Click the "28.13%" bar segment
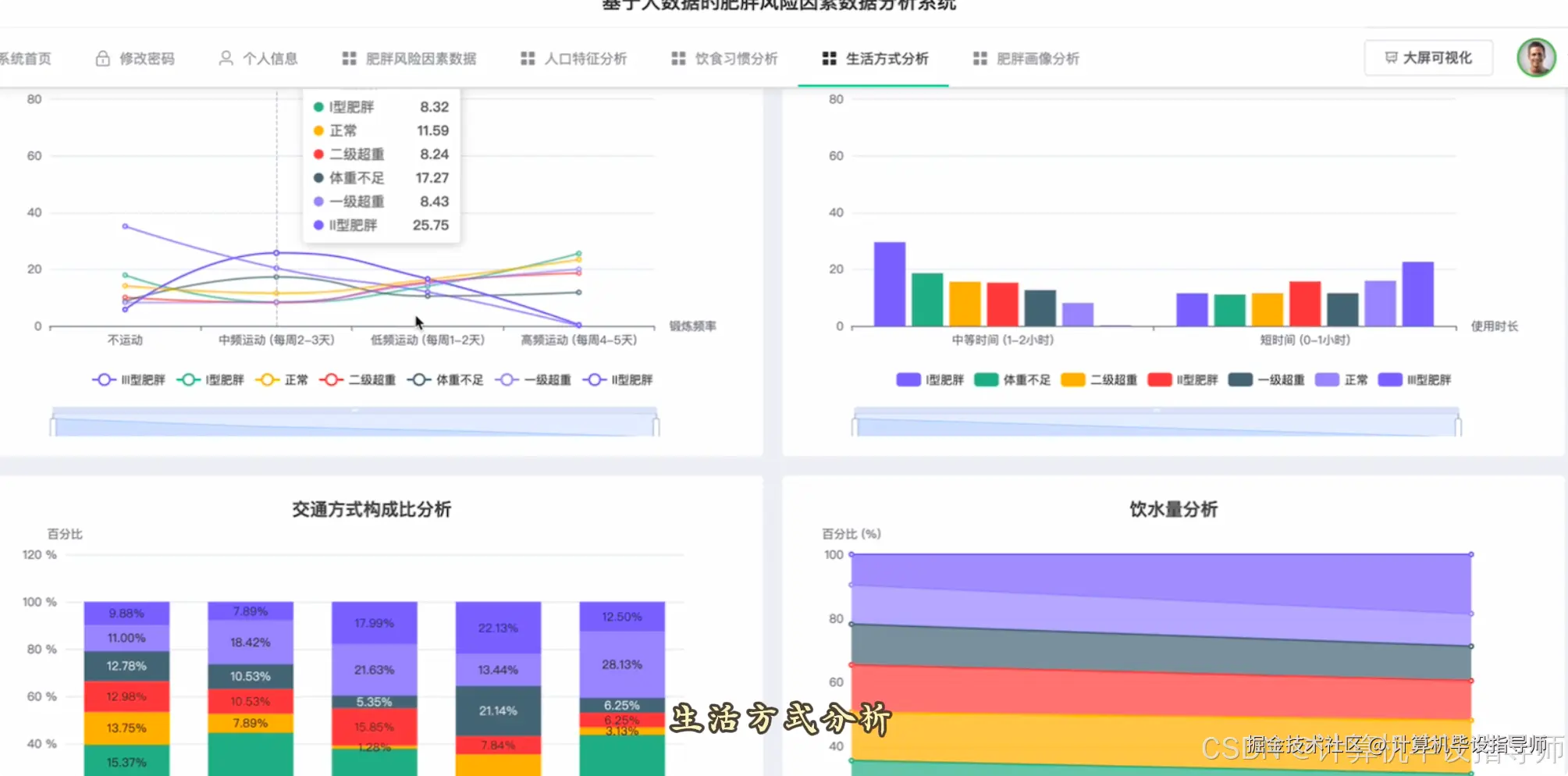 (622, 664)
